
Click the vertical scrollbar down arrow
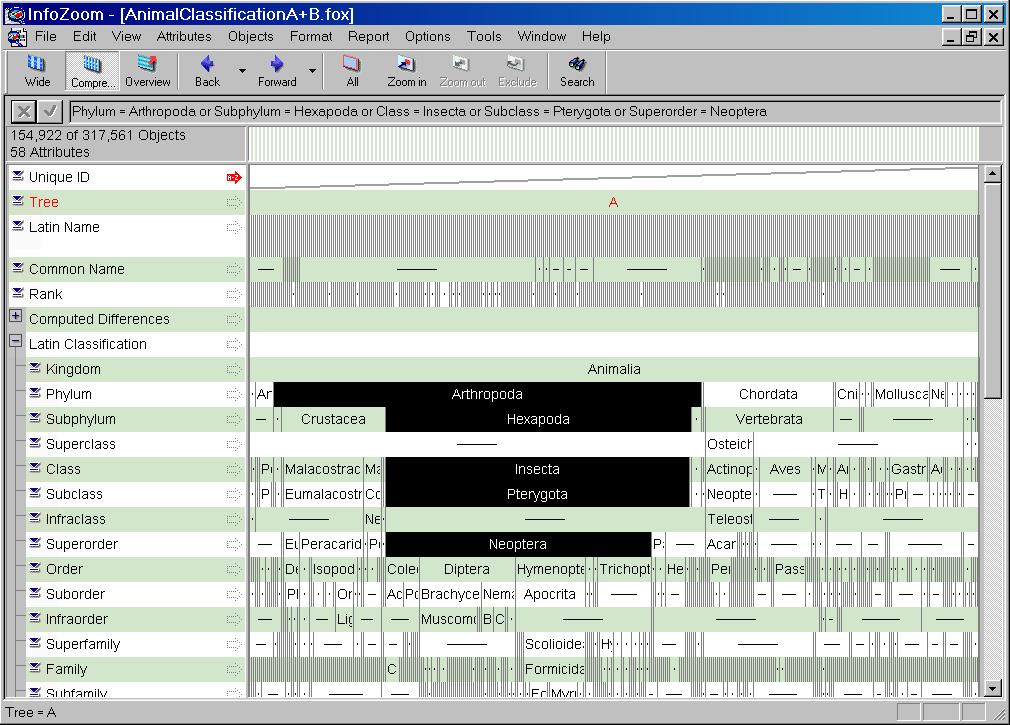pos(993,688)
